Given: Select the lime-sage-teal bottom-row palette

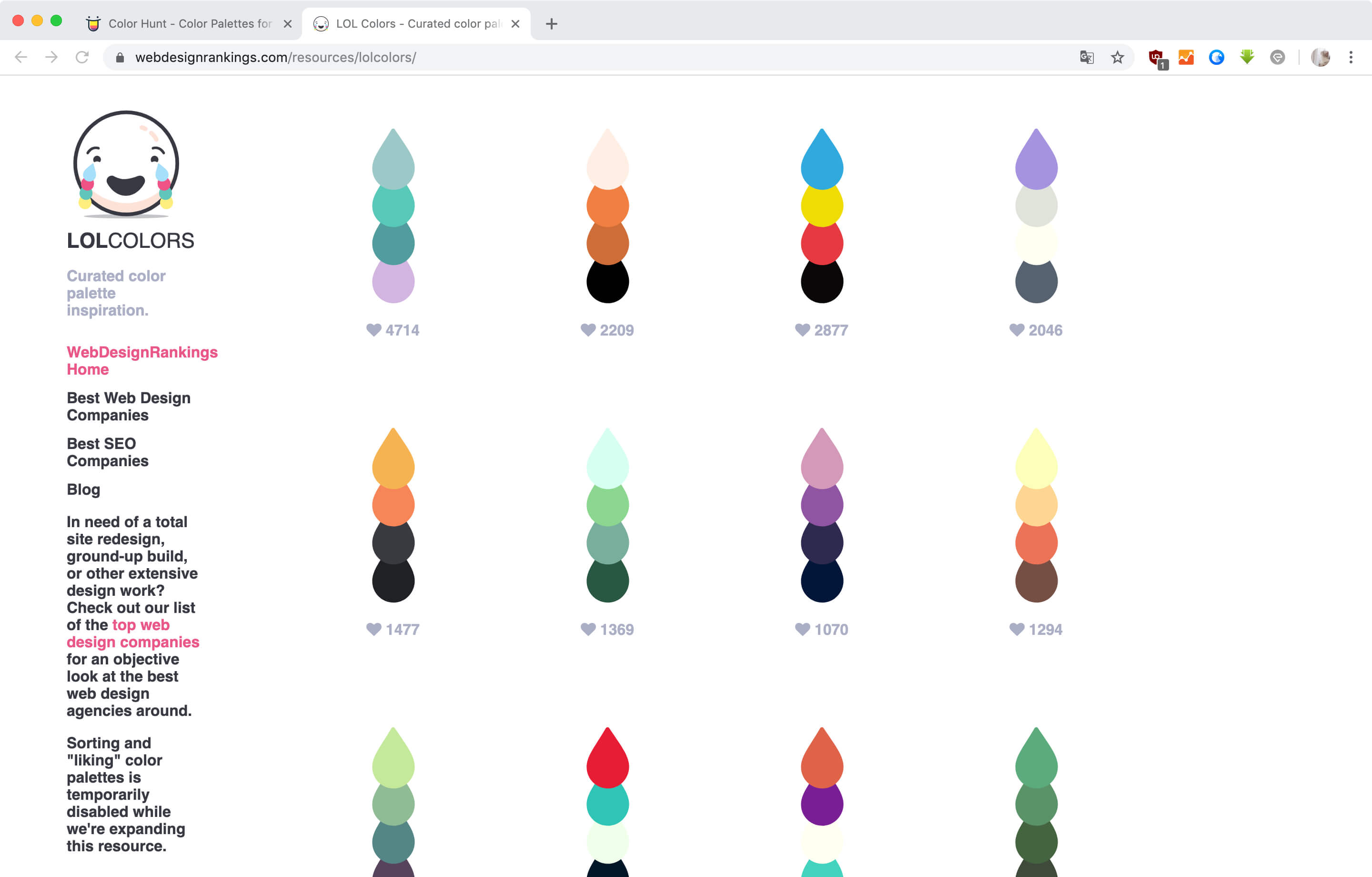Looking at the screenshot, I should coord(393,802).
